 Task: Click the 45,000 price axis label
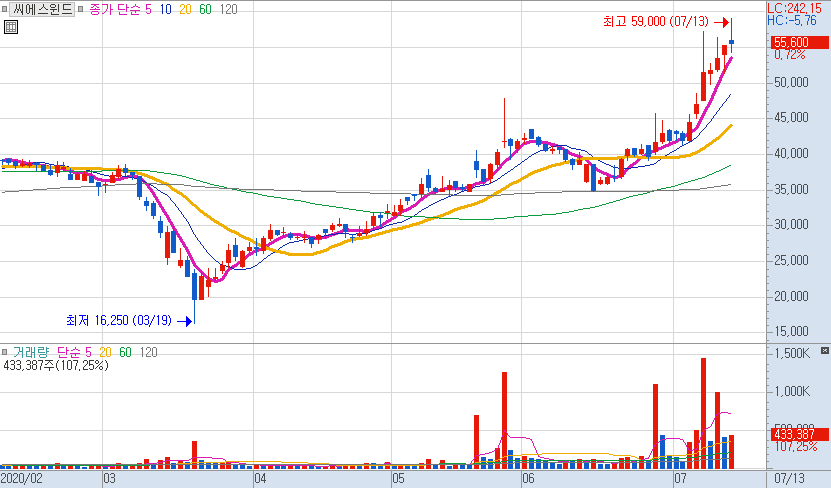point(791,118)
